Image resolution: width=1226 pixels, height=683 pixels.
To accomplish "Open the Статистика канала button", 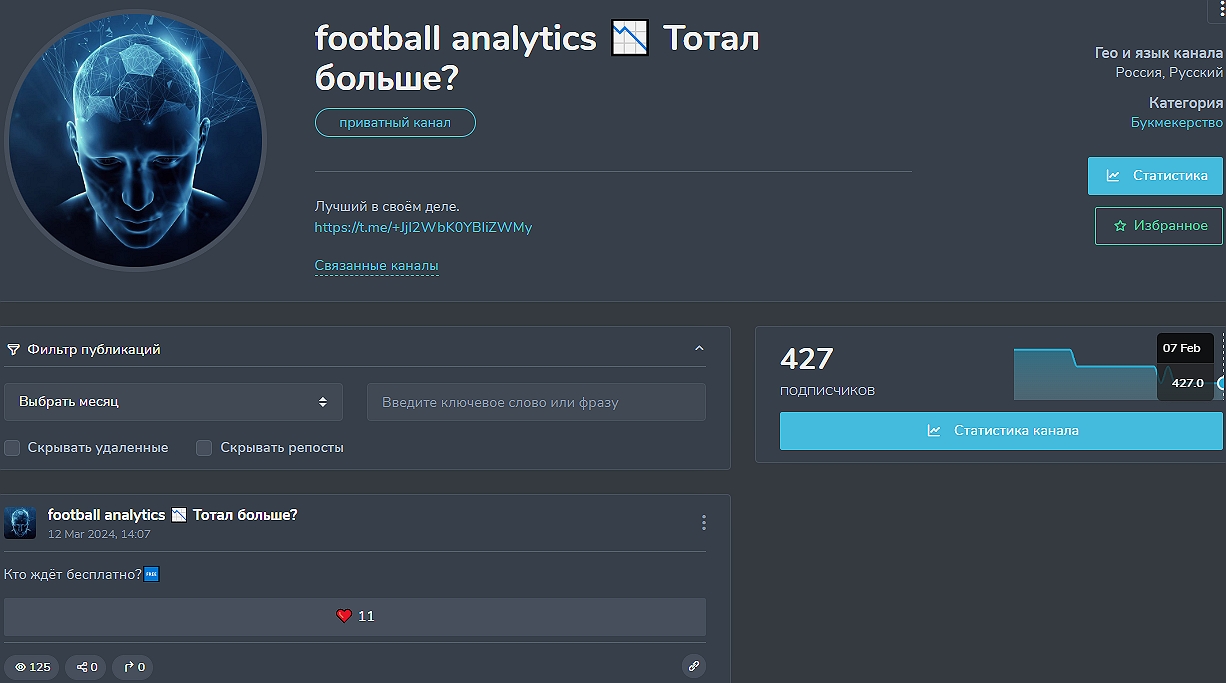I will [x=1001, y=431].
